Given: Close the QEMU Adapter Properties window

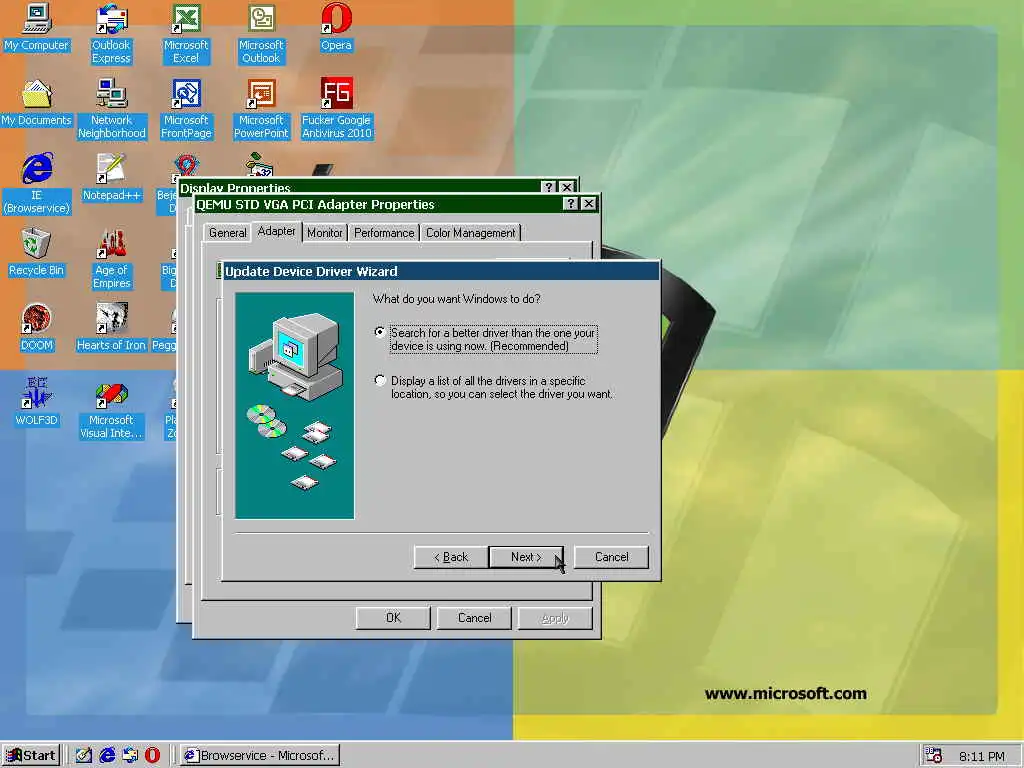Looking at the screenshot, I should click(588, 204).
